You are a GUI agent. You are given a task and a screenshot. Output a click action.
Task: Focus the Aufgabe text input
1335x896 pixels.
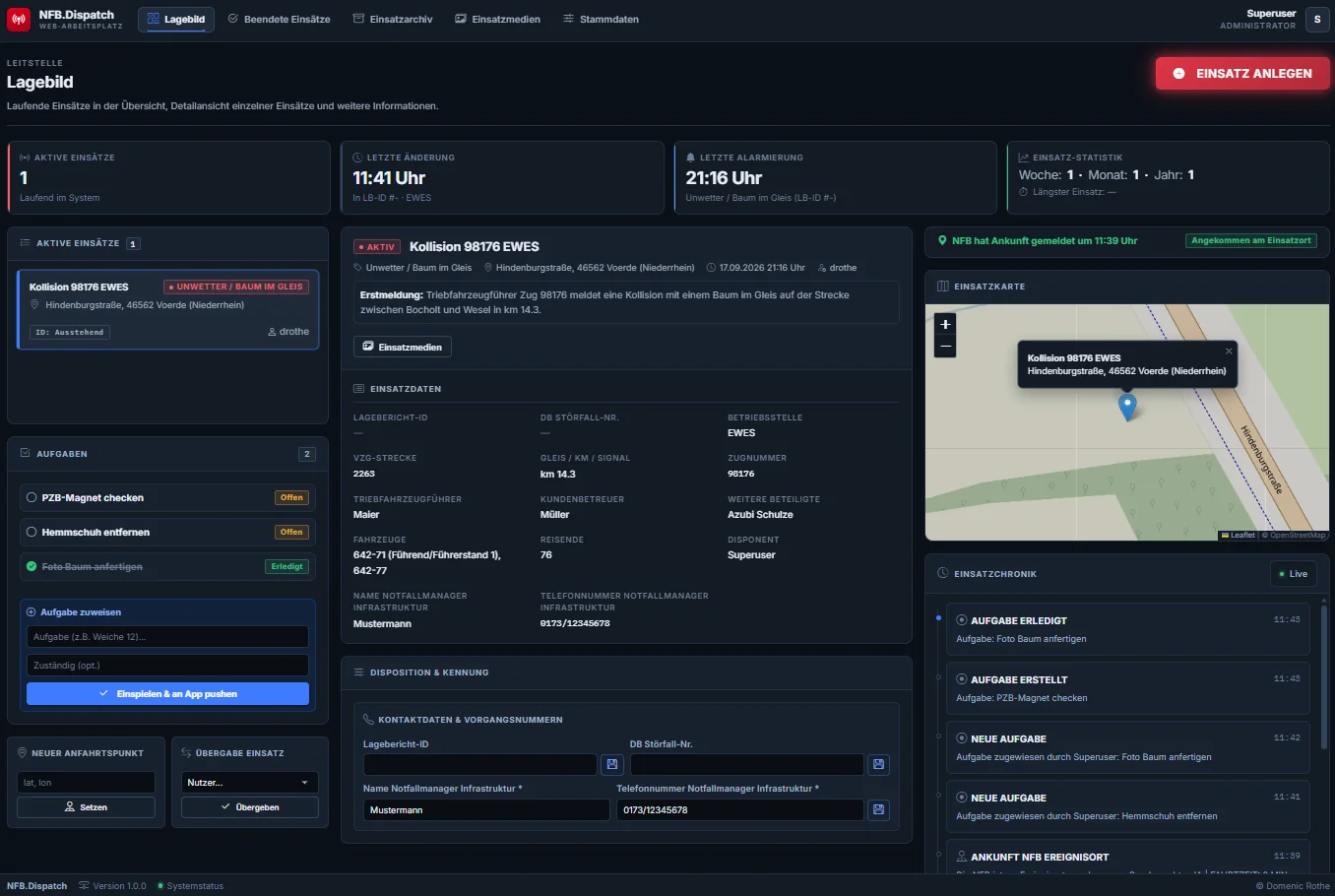pyautogui.click(x=167, y=637)
